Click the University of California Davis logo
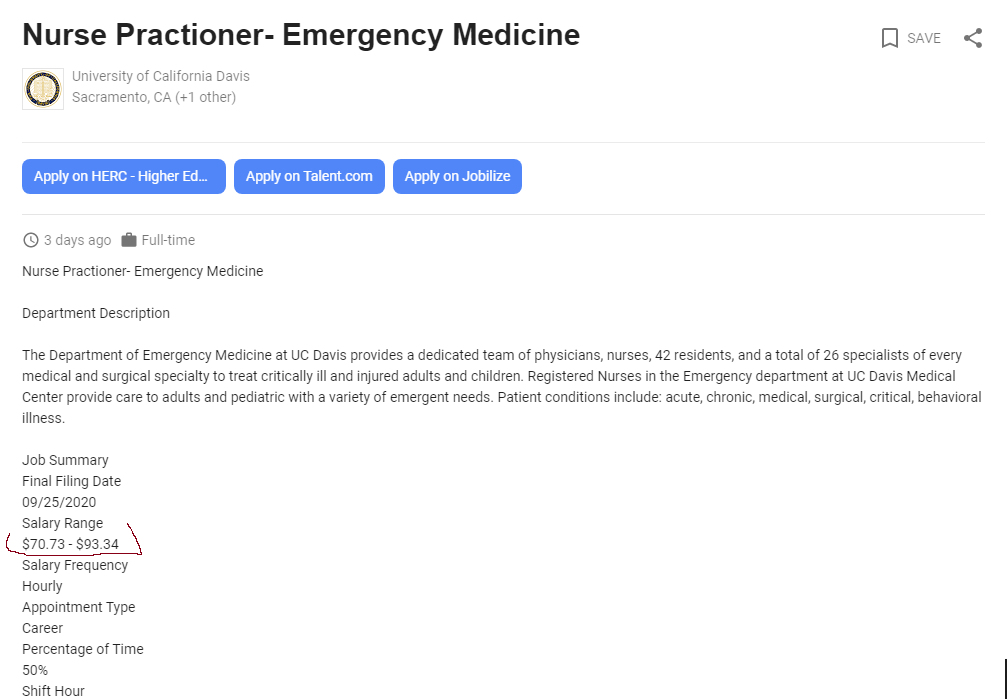The image size is (1007, 699). tap(43, 89)
